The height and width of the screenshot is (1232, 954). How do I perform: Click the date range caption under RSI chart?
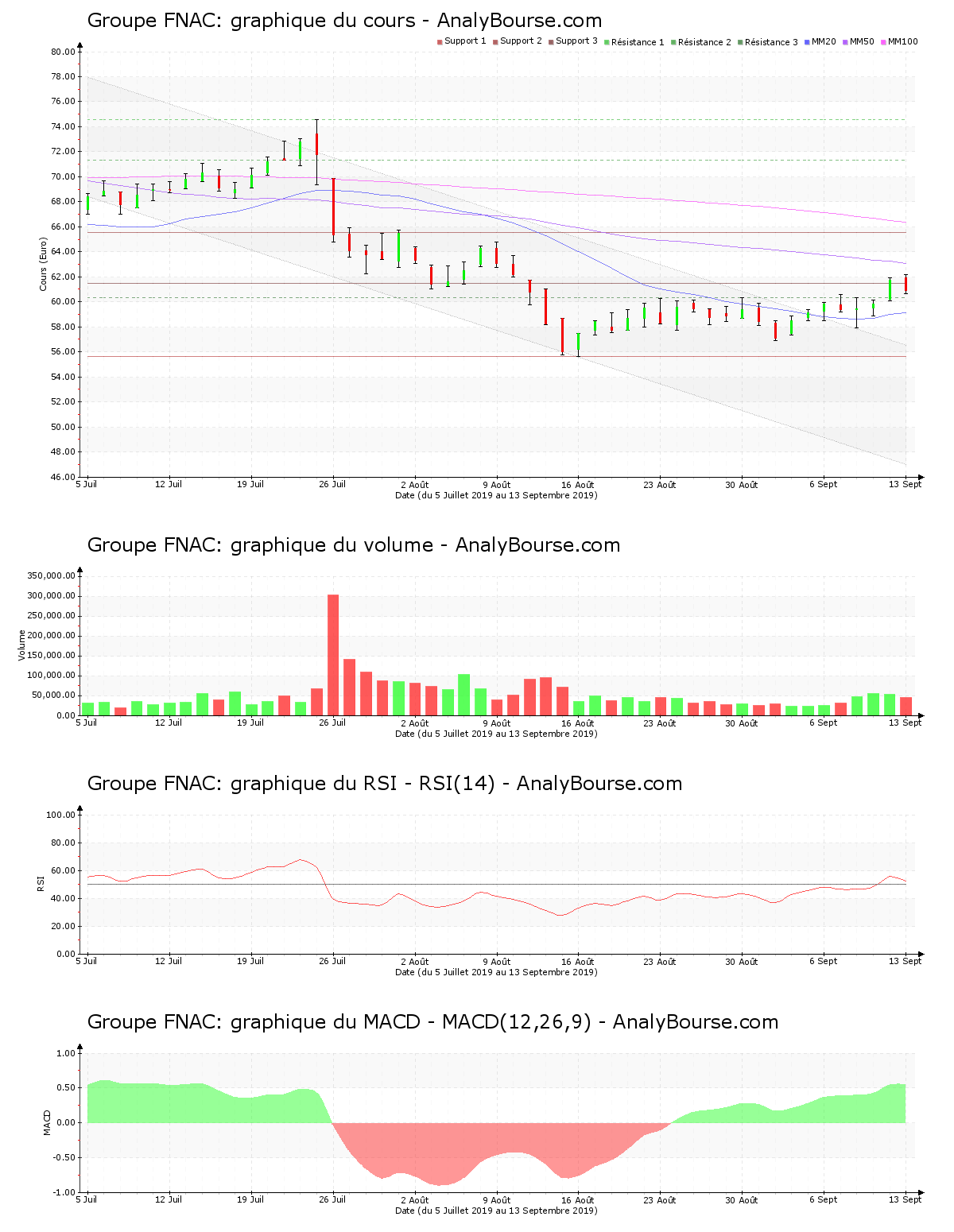[496, 972]
